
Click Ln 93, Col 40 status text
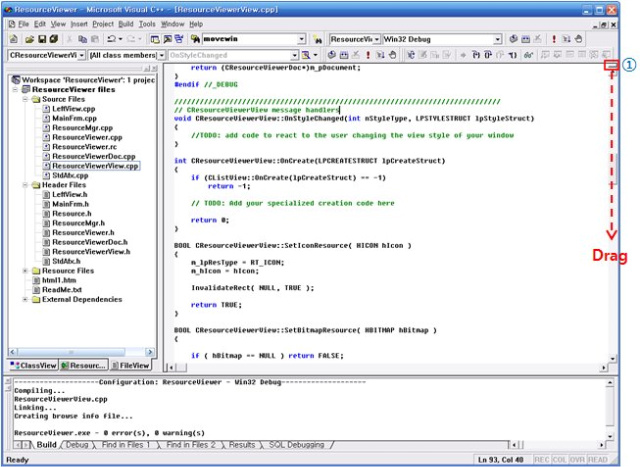coord(501,460)
